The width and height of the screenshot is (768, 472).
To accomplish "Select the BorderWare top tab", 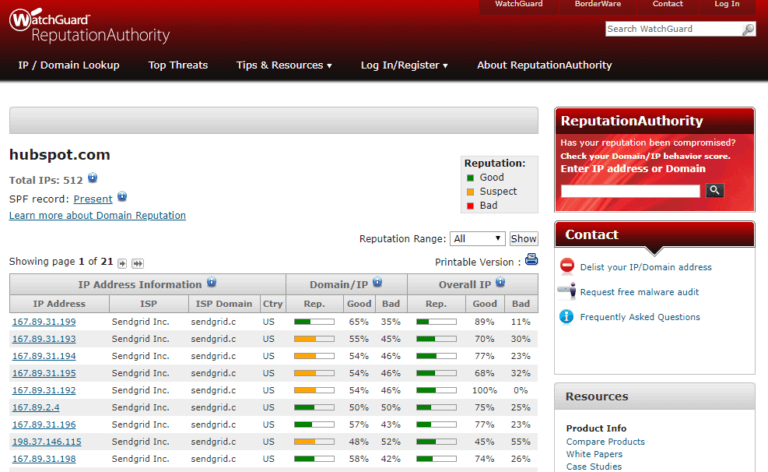I will pos(598,5).
